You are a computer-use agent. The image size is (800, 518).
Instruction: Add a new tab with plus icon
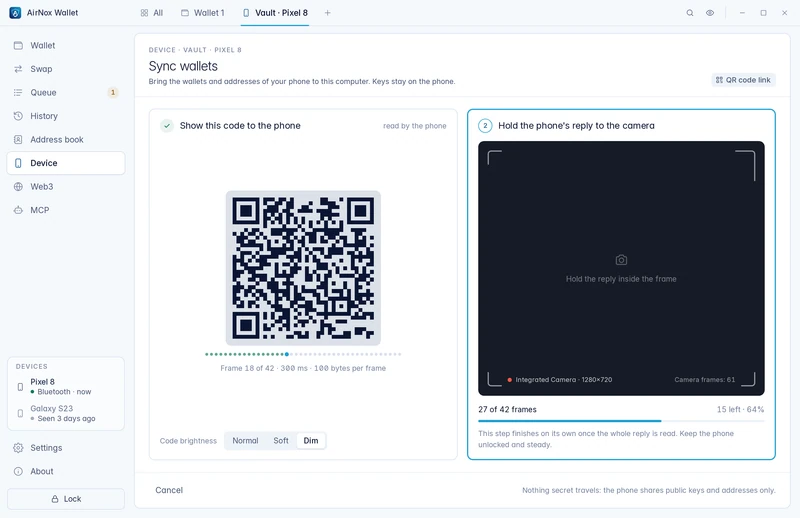click(x=328, y=13)
